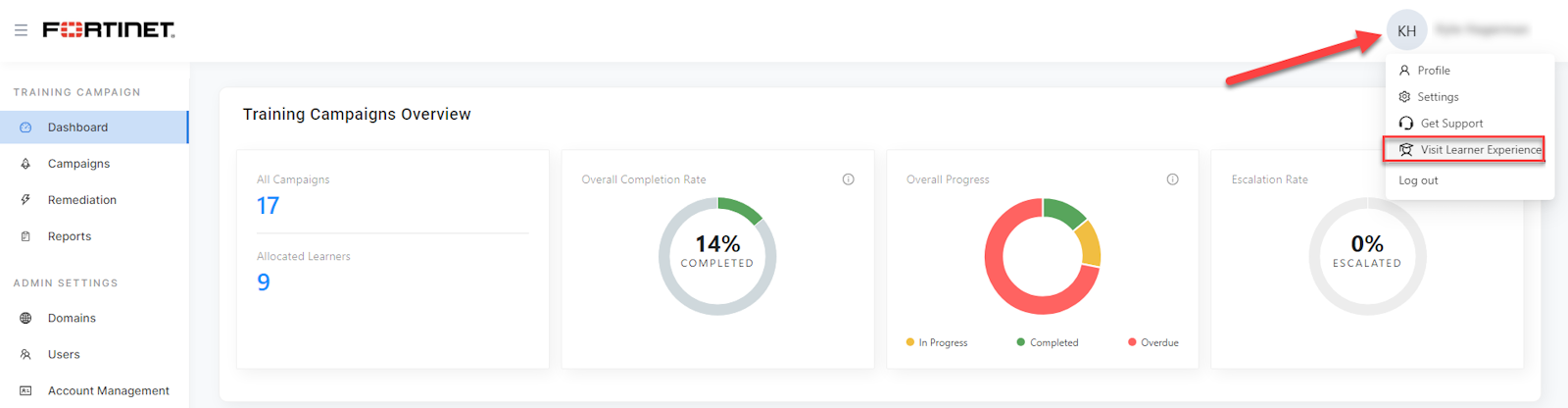Open Campaigns from the sidebar
1568x408 pixels.
pos(78,164)
